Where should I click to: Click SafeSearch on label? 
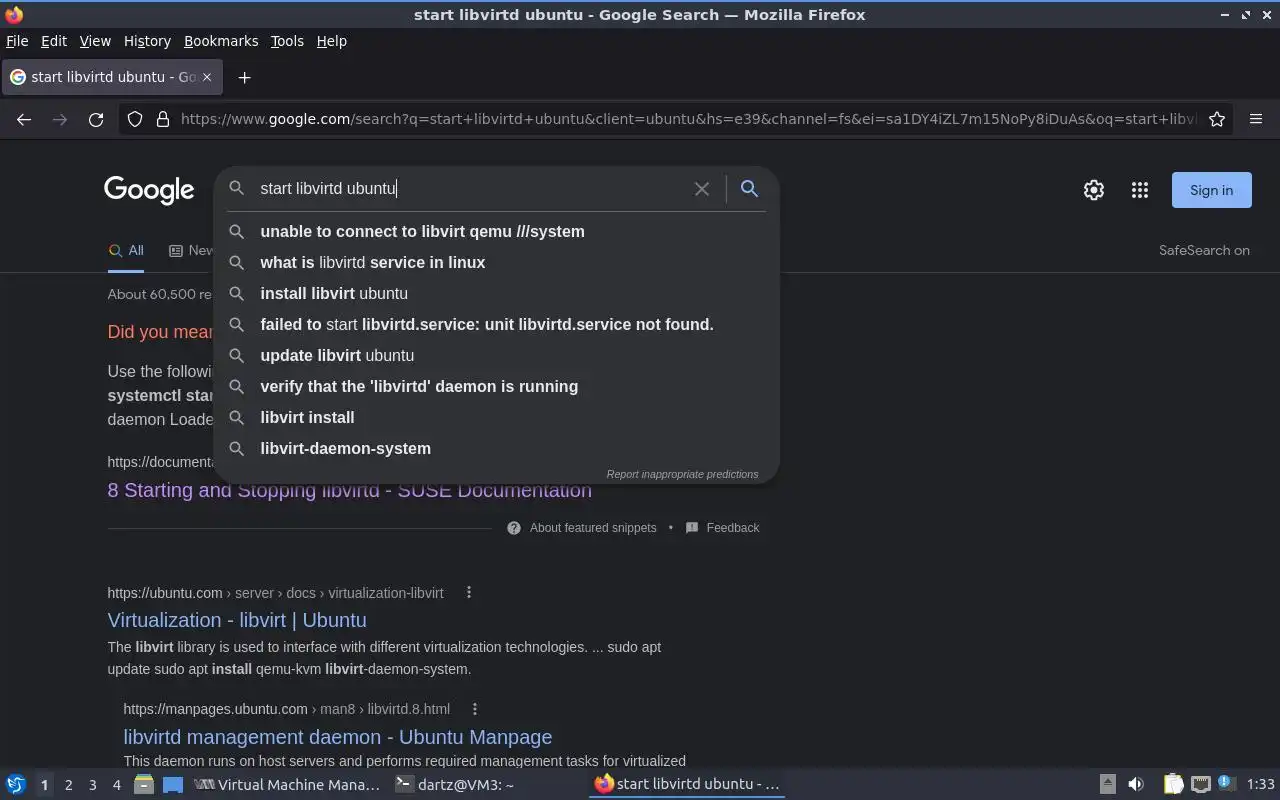(x=1204, y=251)
